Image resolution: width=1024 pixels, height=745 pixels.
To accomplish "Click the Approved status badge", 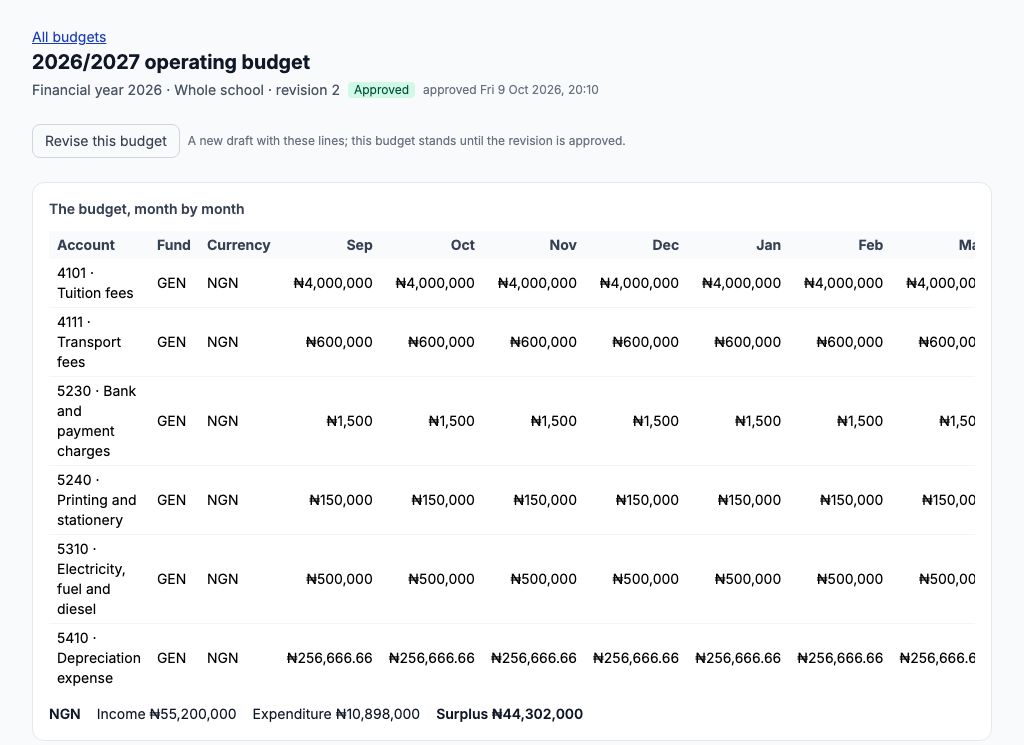I will click(x=381, y=90).
